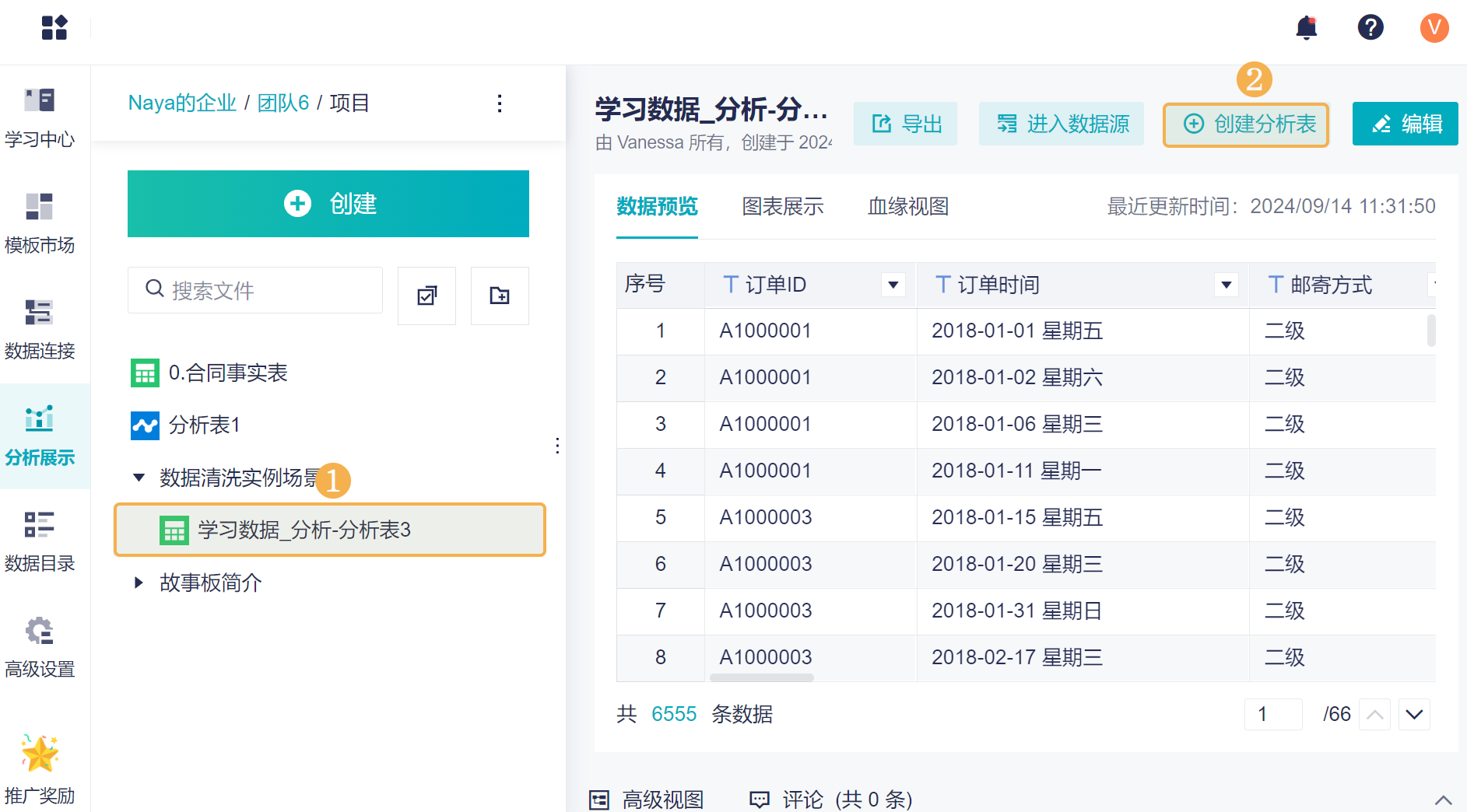Click the help question mark icon
The width and height of the screenshot is (1467, 812).
1370,28
